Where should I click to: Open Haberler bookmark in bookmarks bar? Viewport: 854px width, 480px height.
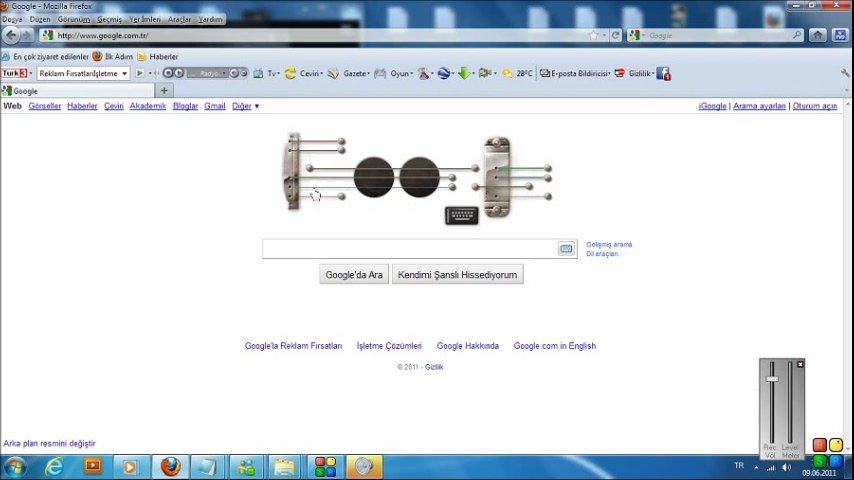(158, 57)
